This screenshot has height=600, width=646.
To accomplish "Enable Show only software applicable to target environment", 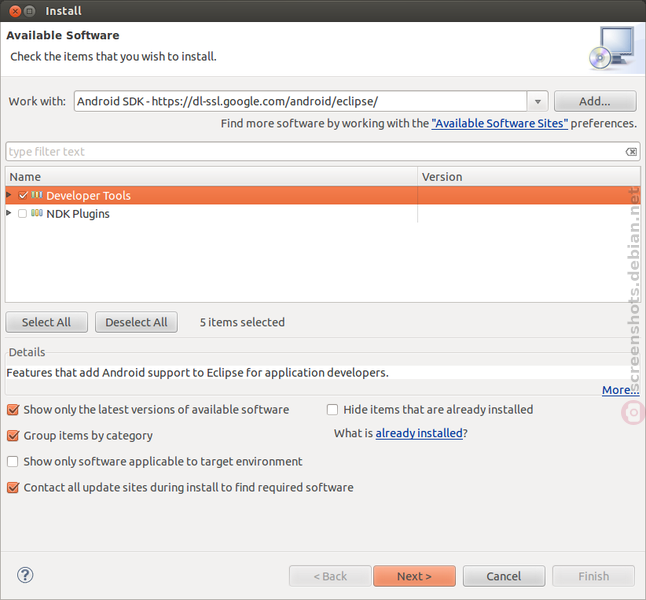I will click(x=13, y=462).
